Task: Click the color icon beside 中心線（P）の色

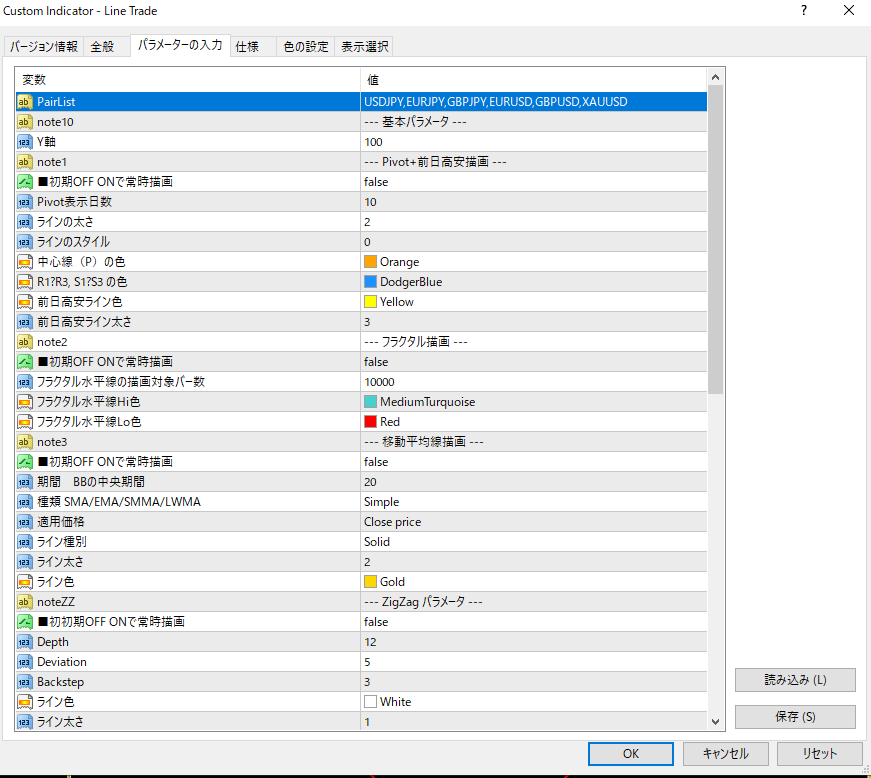Action: [25, 262]
